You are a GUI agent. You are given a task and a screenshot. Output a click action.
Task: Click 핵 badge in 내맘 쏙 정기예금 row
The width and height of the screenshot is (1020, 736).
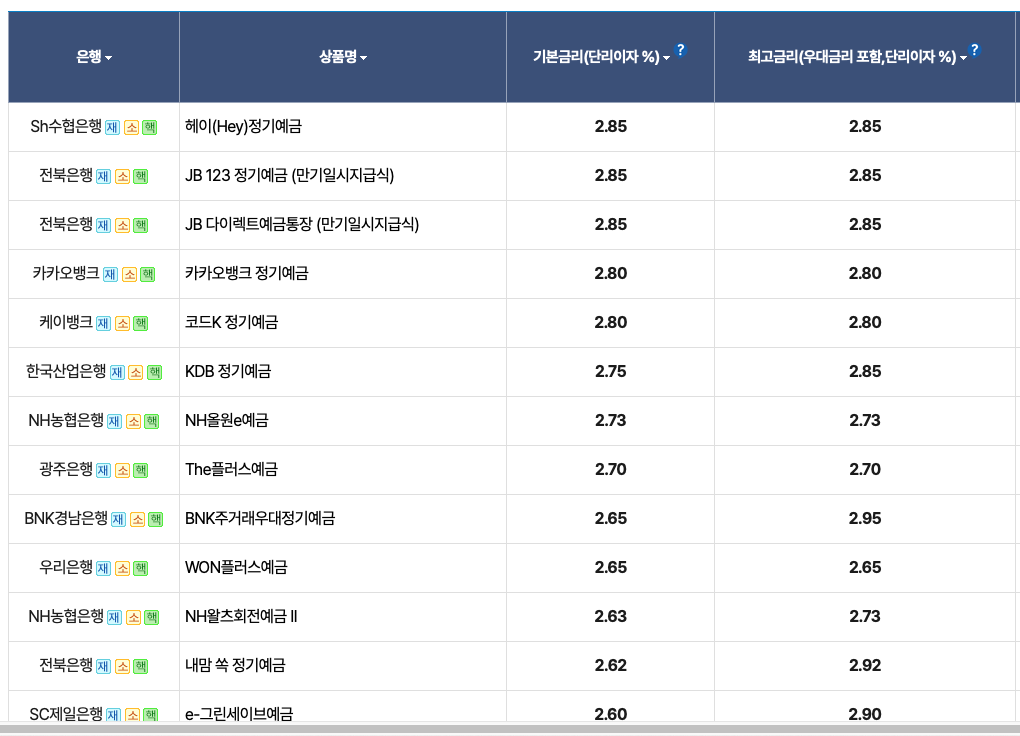[141, 666]
